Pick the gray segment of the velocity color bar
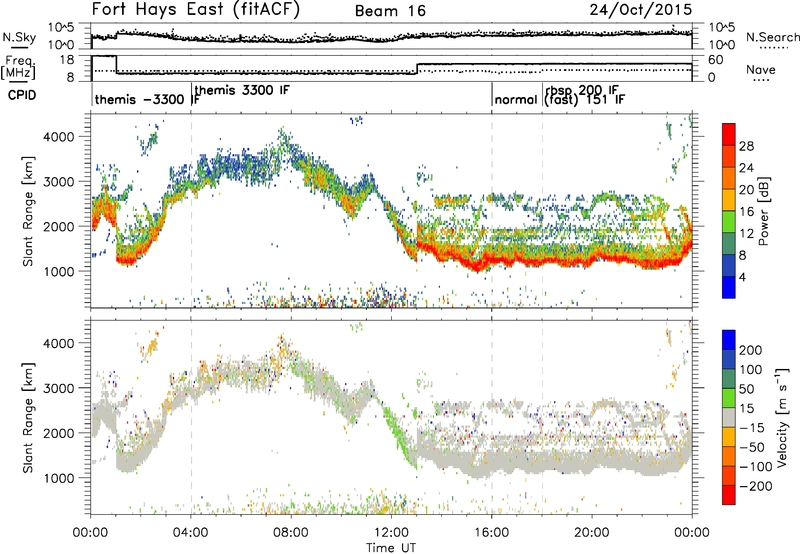Image resolution: width=800 pixels, height=554 pixels. [729, 417]
